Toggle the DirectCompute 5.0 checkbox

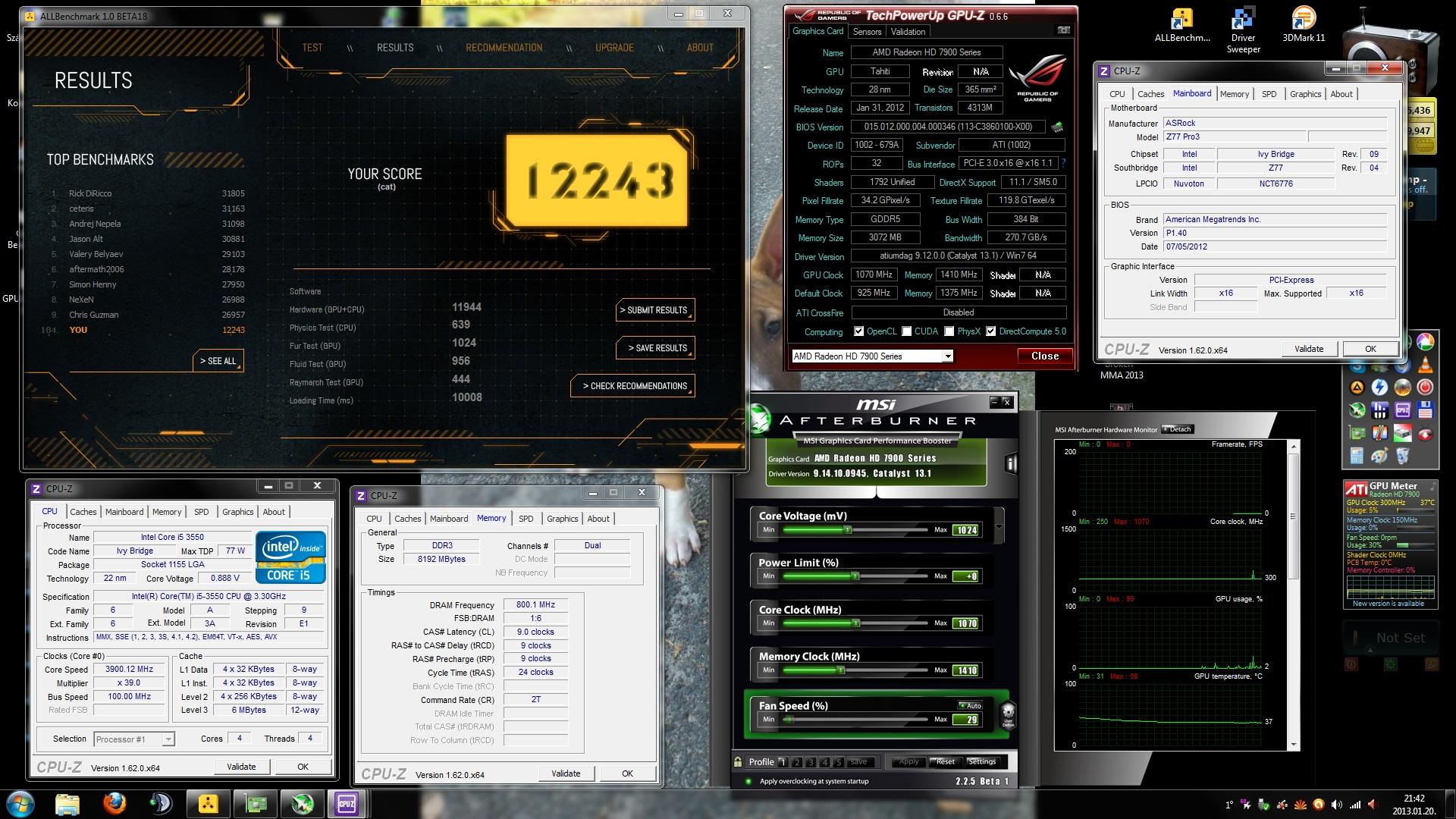click(x=990, y=331)
